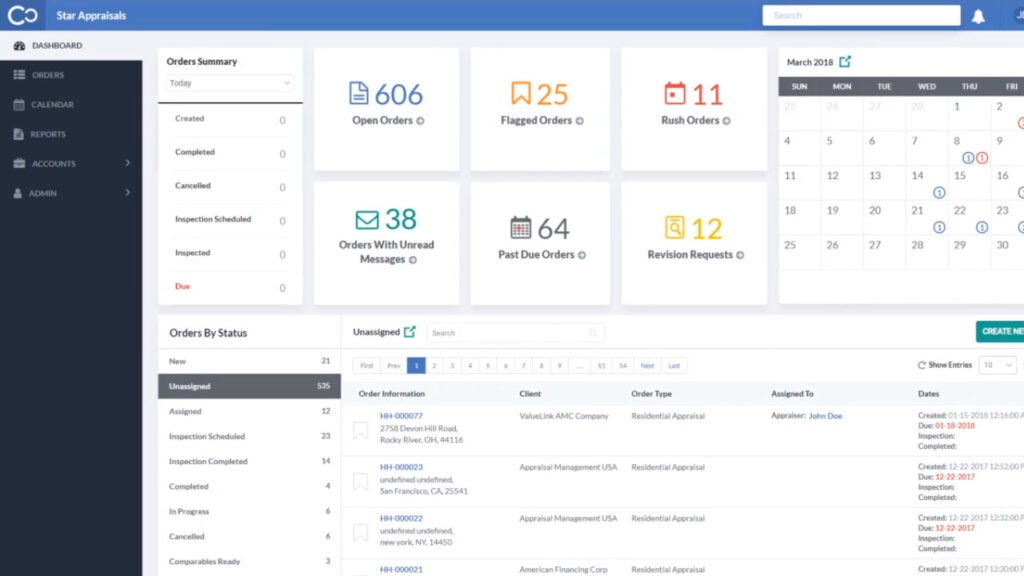
Task: Open the Show Entries count dropdown
Action: [997, 365]
